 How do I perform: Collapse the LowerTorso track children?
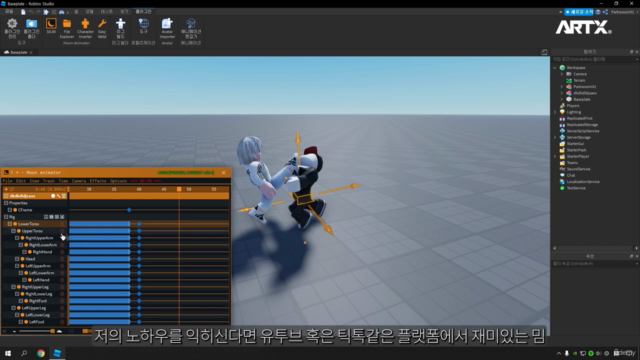(10, 224)
